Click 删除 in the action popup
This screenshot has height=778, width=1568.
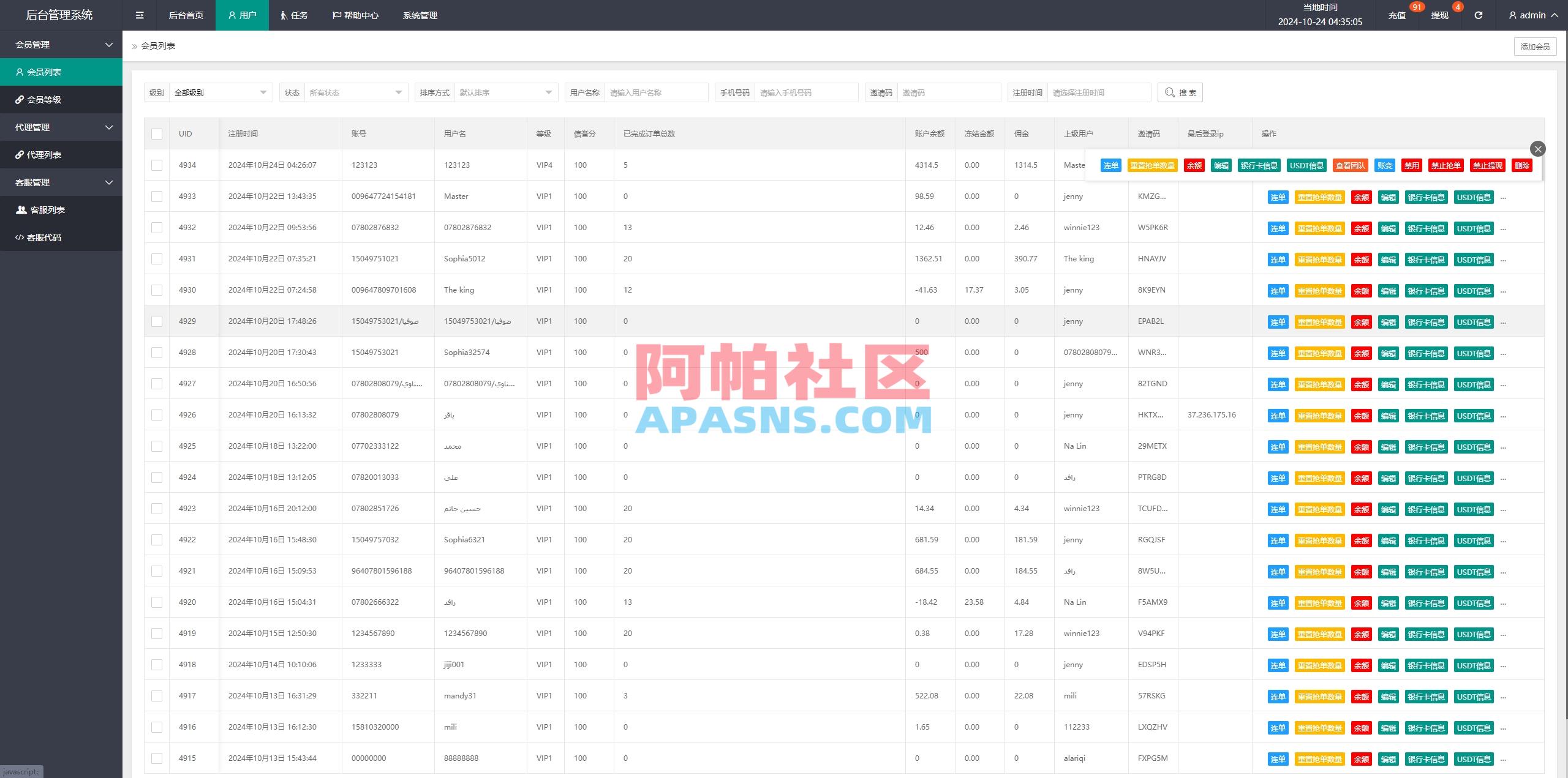tap(1523, 165)
